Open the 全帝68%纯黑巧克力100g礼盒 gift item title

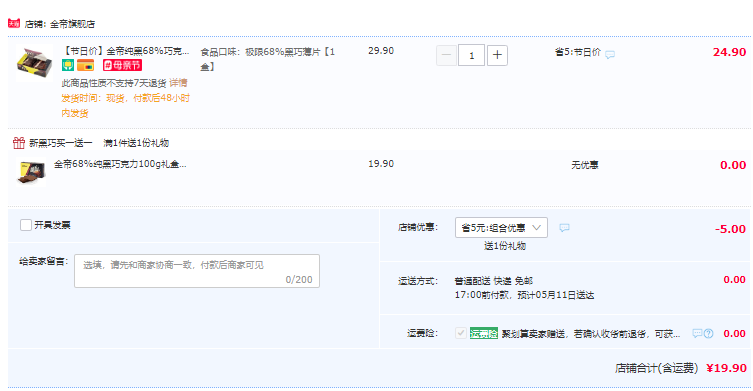120,164
